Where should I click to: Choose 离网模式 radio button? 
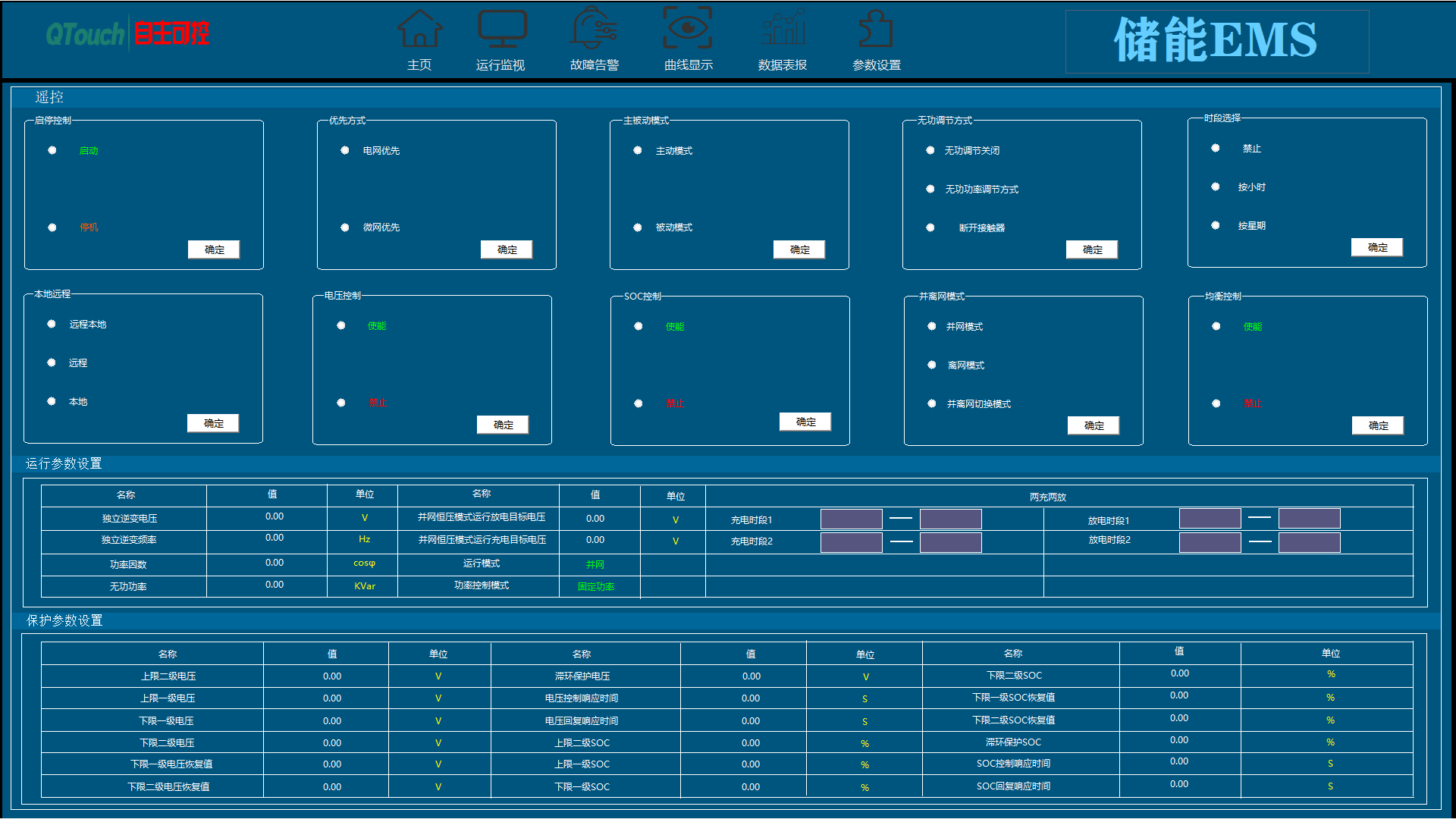[932, 366]
